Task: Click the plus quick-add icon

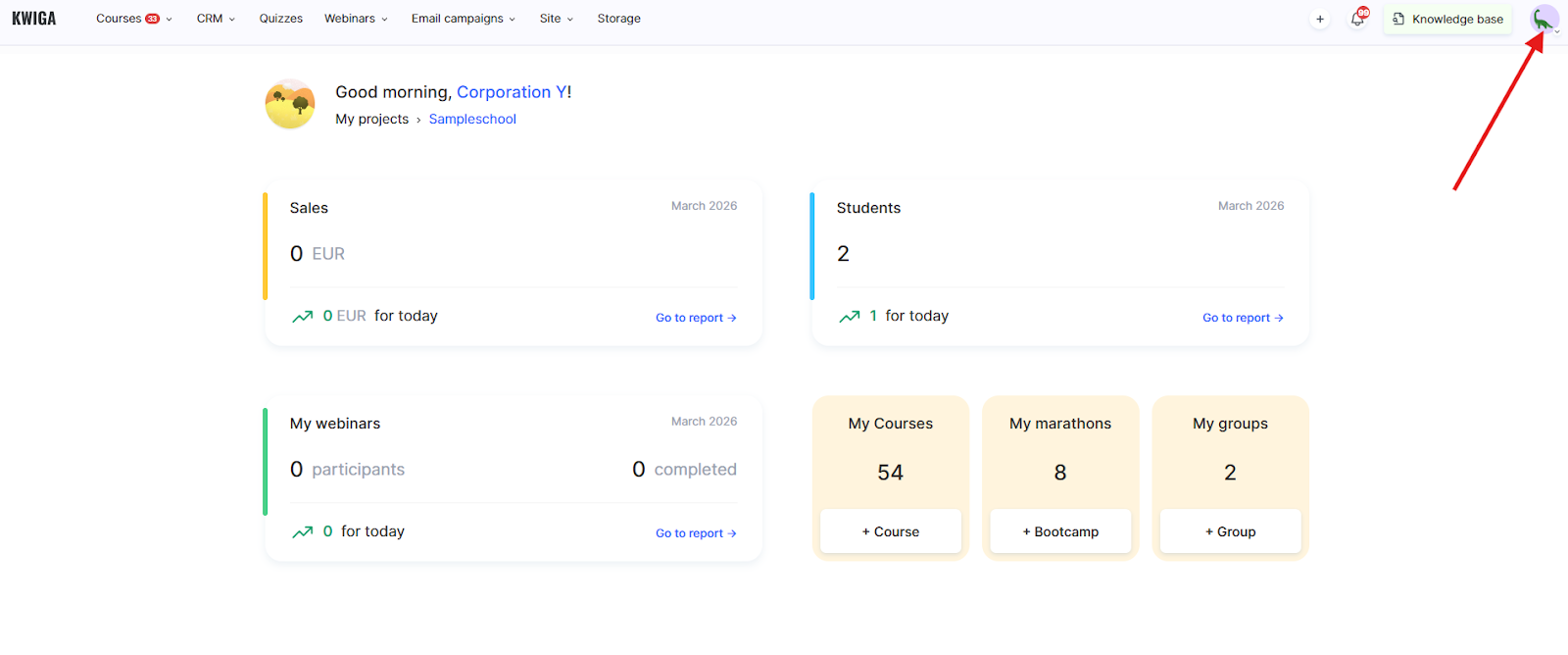Action: coord(1320,19)
